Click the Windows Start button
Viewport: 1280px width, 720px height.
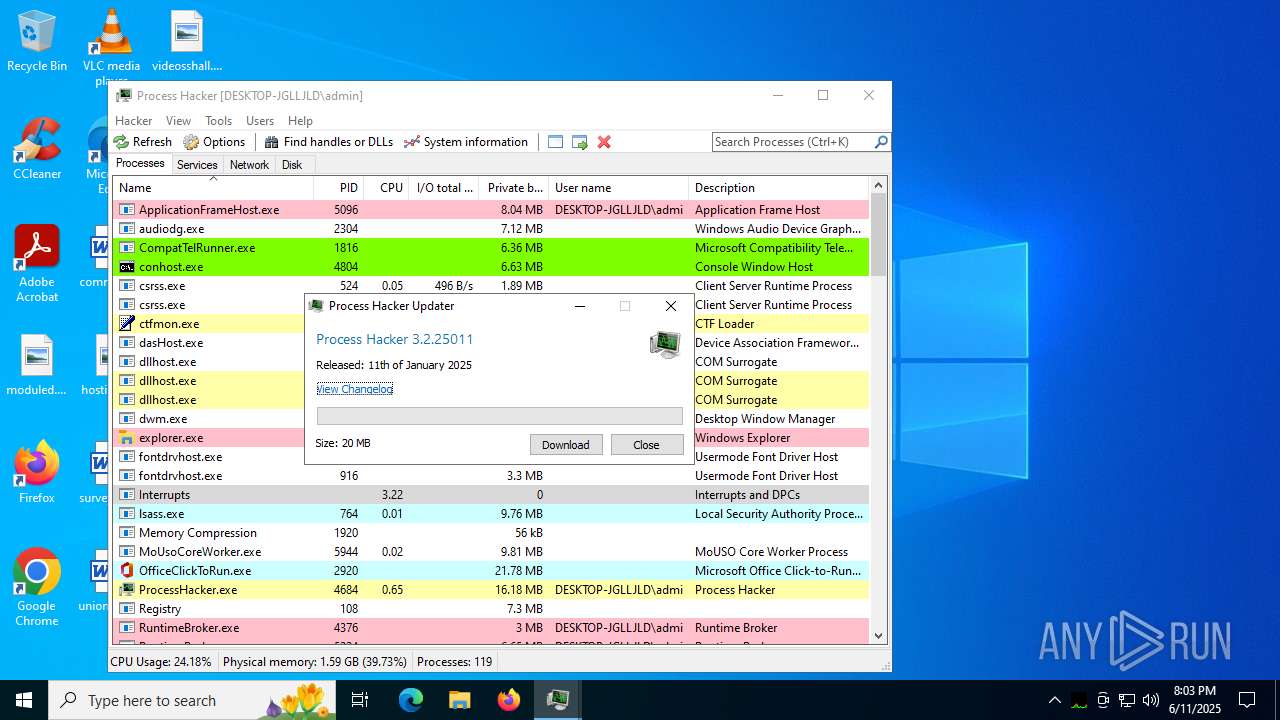click(x=24, y=700)
